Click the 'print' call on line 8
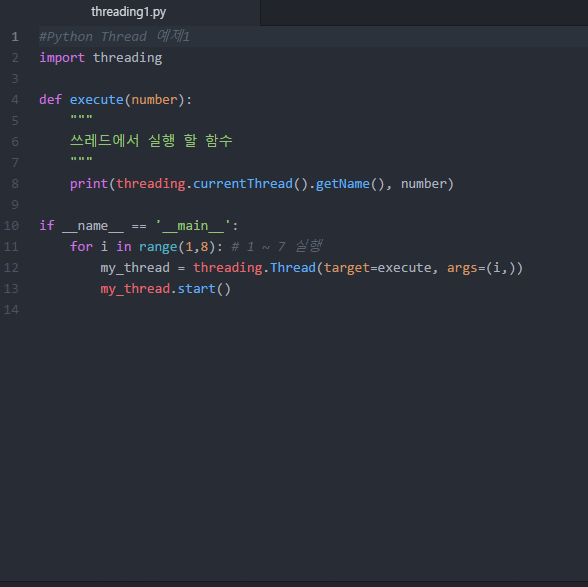Viewport: 588px width, 587px height. point(89,184)
